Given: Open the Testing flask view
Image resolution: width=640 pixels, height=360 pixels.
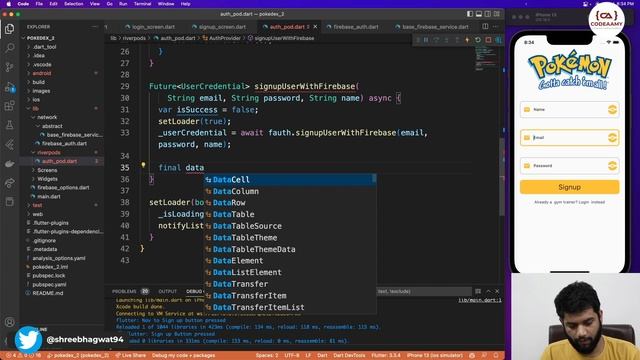Looking at the screenshot, I should tap(9, 125).
